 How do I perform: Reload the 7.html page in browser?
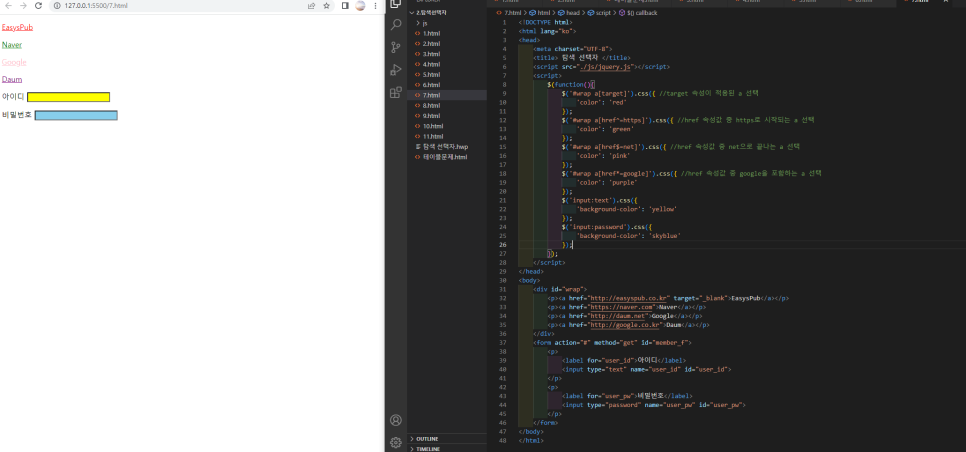pos(38,6)
